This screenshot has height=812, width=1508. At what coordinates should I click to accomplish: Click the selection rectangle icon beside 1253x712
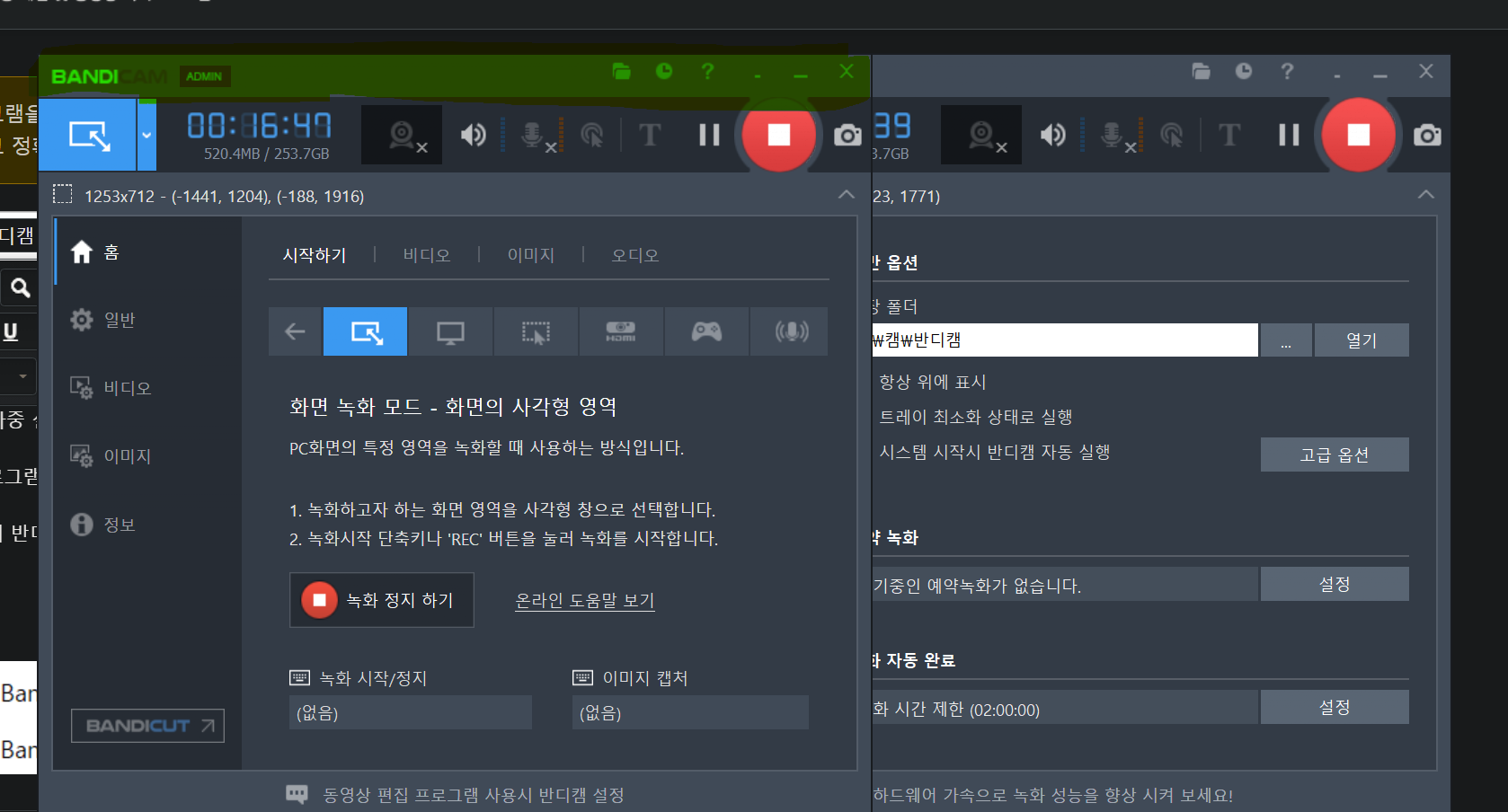pyautogui.click(x=62, y=194)
